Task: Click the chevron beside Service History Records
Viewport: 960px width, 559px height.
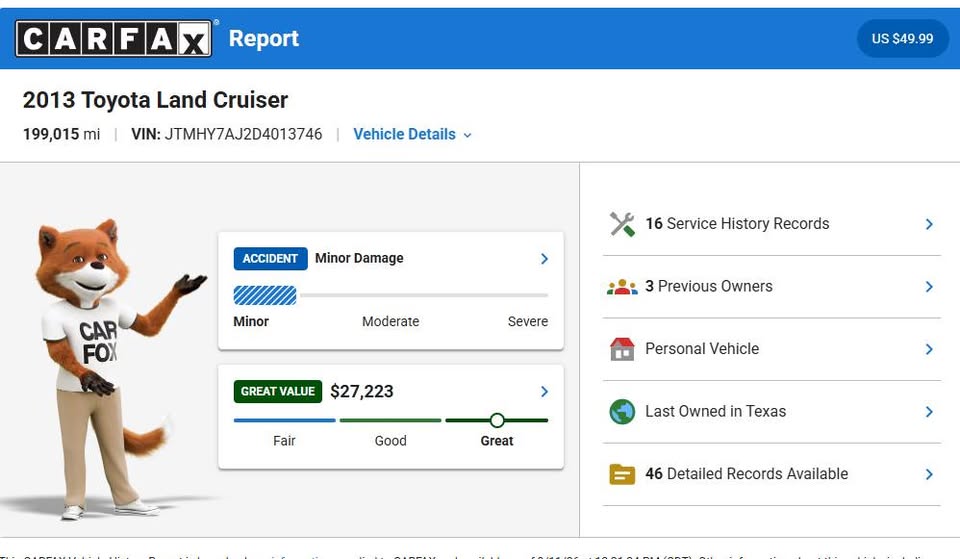Action: [929, 224]
